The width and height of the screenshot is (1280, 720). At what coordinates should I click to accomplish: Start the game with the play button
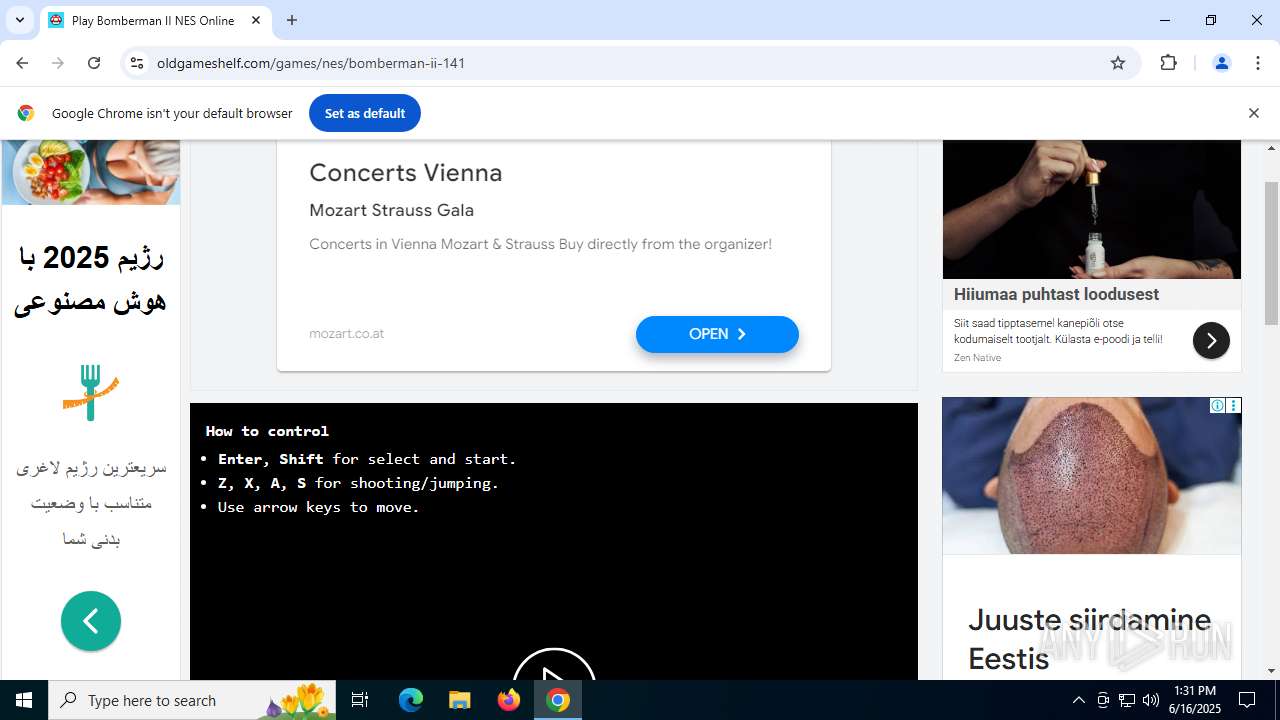554,666
